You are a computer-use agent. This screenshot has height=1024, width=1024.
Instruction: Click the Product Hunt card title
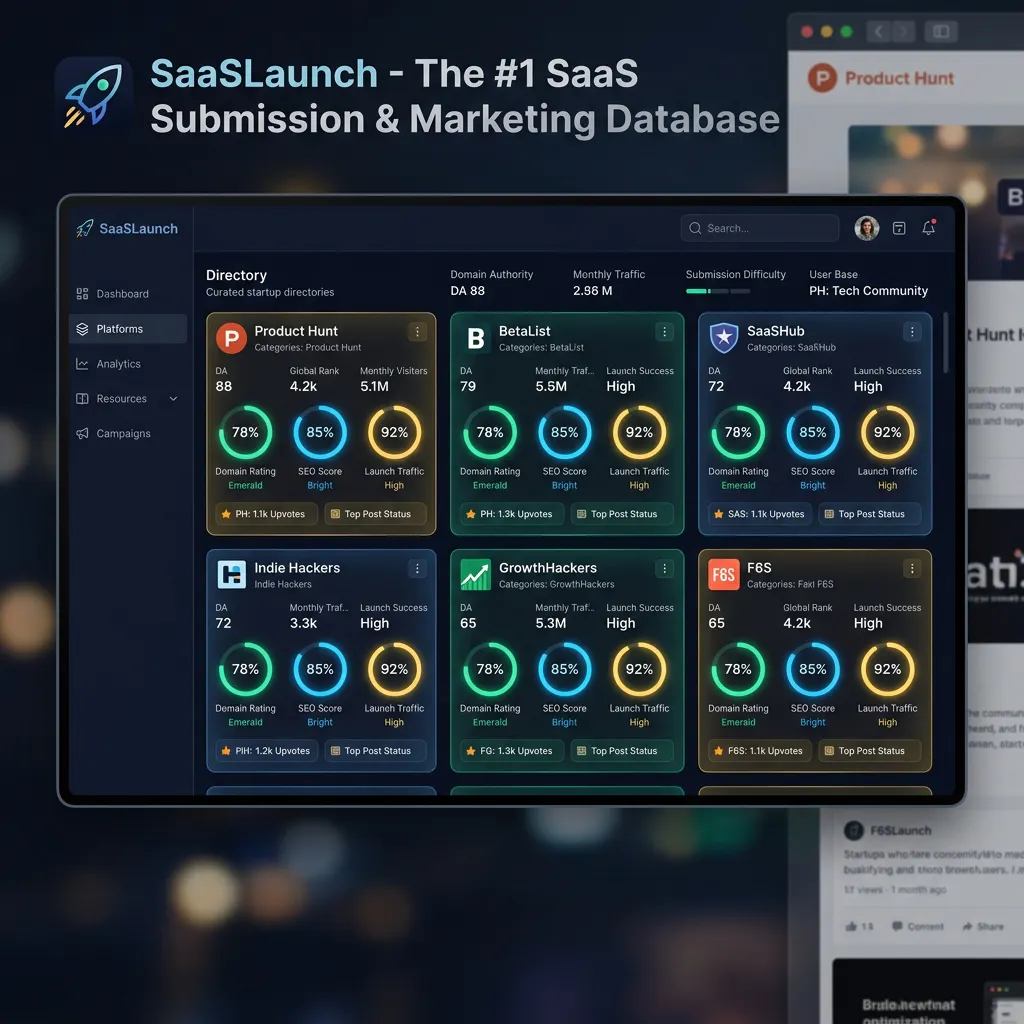click(x=296, y=331)
